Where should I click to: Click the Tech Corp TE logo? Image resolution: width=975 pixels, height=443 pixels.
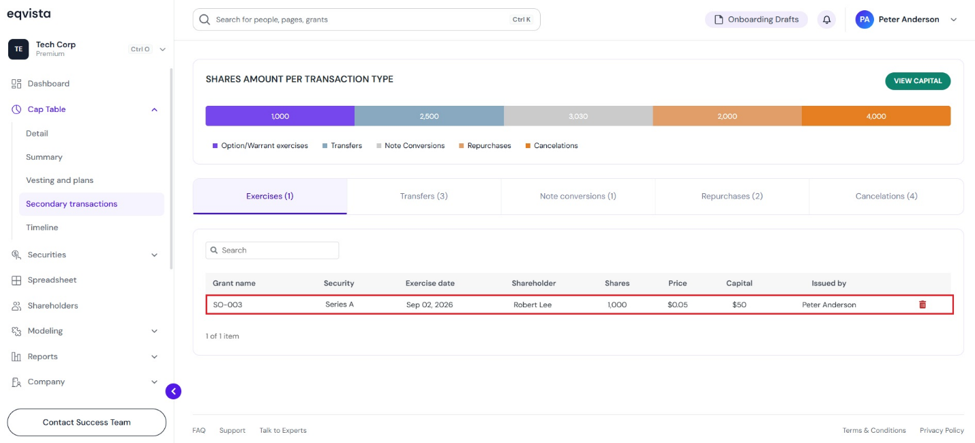tap(19, 49)
